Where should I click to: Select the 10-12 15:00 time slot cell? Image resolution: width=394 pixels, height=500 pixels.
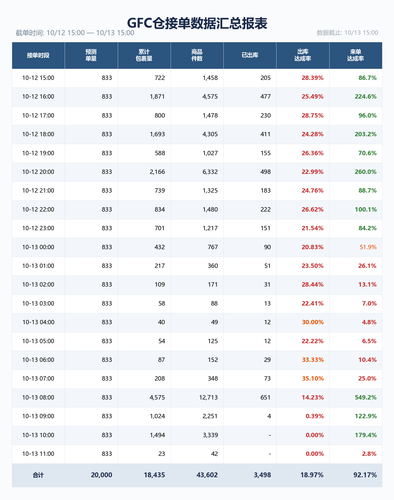click(38, 78)
